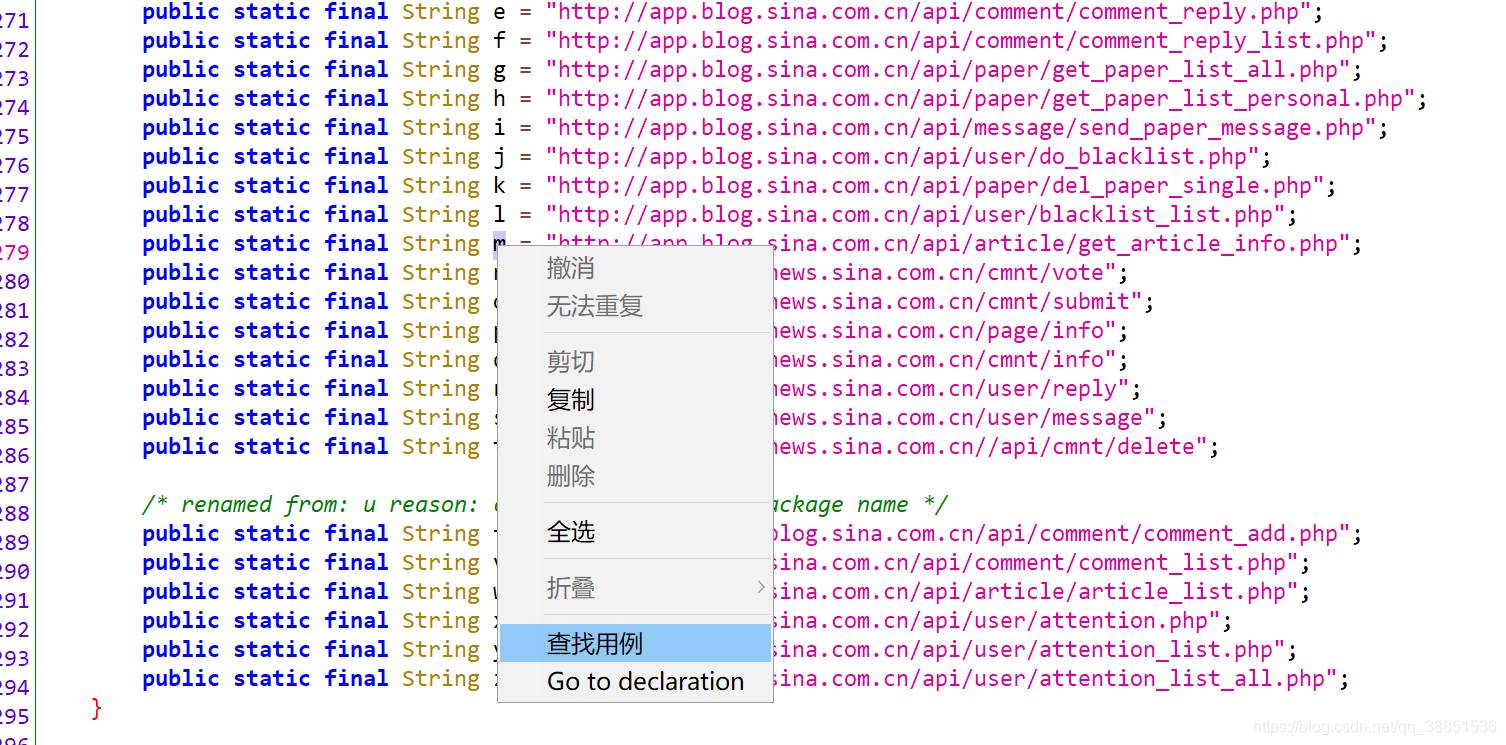The image size is (1506, 745).
Task: Click line number 279 in the gutter
Action: pos(15,253)
